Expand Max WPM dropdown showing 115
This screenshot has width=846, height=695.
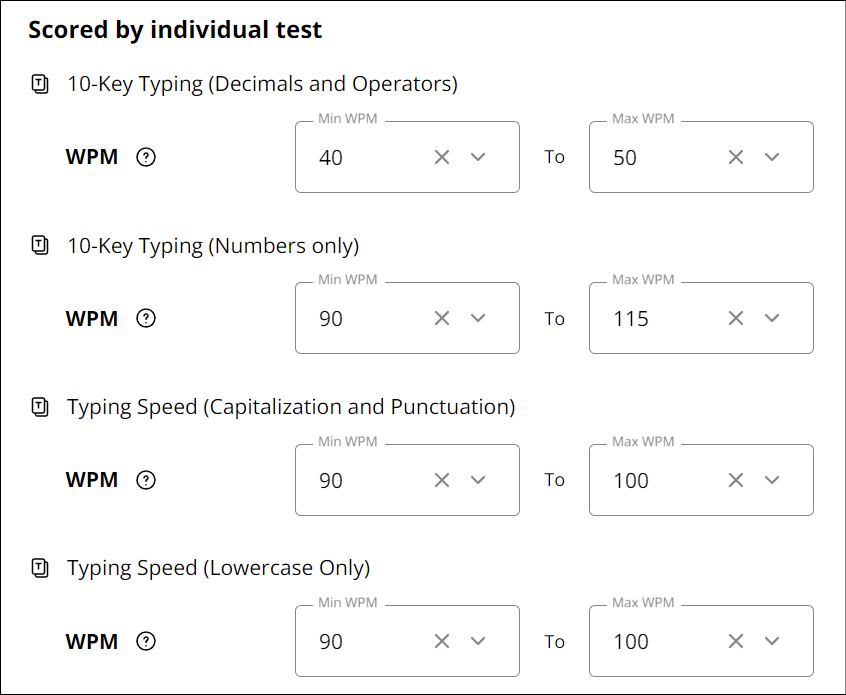coord(772,319)
